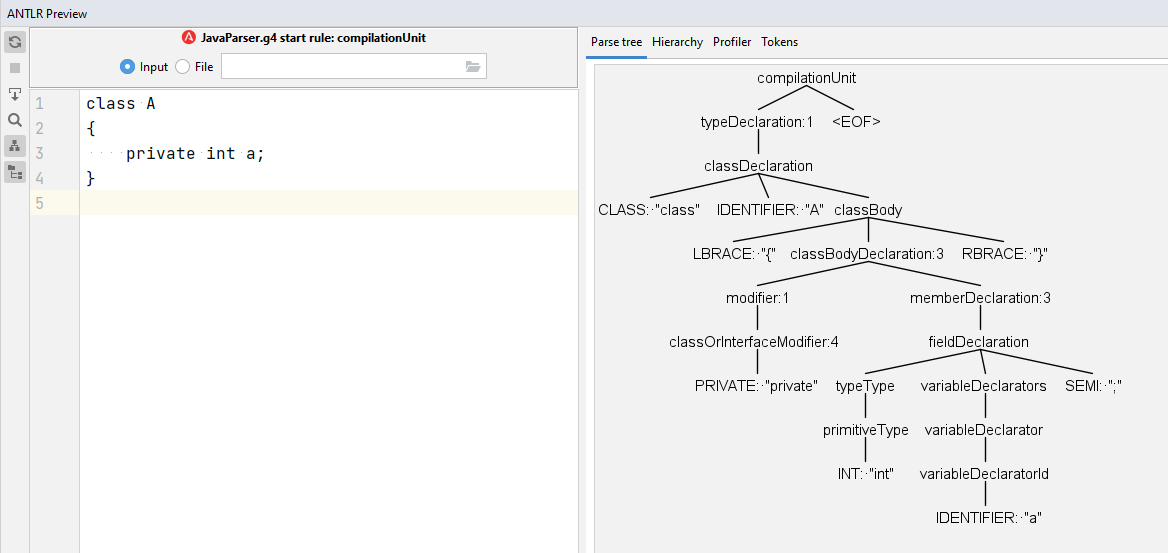1168x553 pixels.
Task: Click the gray stop square icon
Action: point(15,68)
